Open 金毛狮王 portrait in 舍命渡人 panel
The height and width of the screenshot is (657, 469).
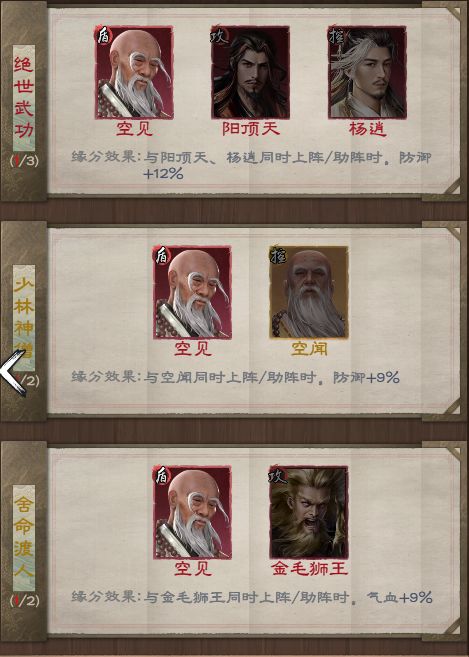point(309,512)
